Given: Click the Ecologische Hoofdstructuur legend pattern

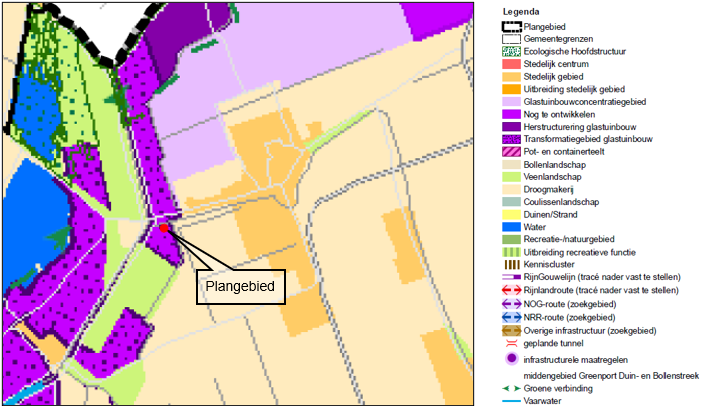Looking at the screenshot, I should tap(511, 52).
